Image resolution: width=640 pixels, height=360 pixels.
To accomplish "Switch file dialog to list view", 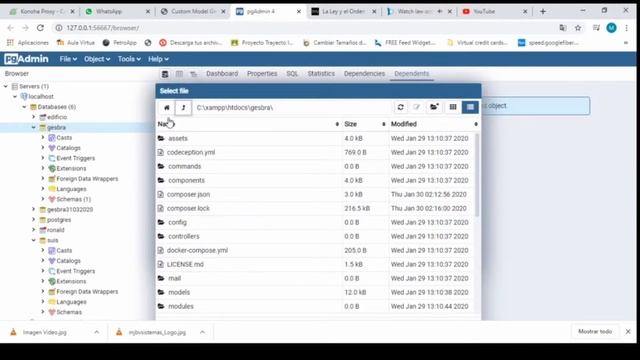I will tap(470, 107).
